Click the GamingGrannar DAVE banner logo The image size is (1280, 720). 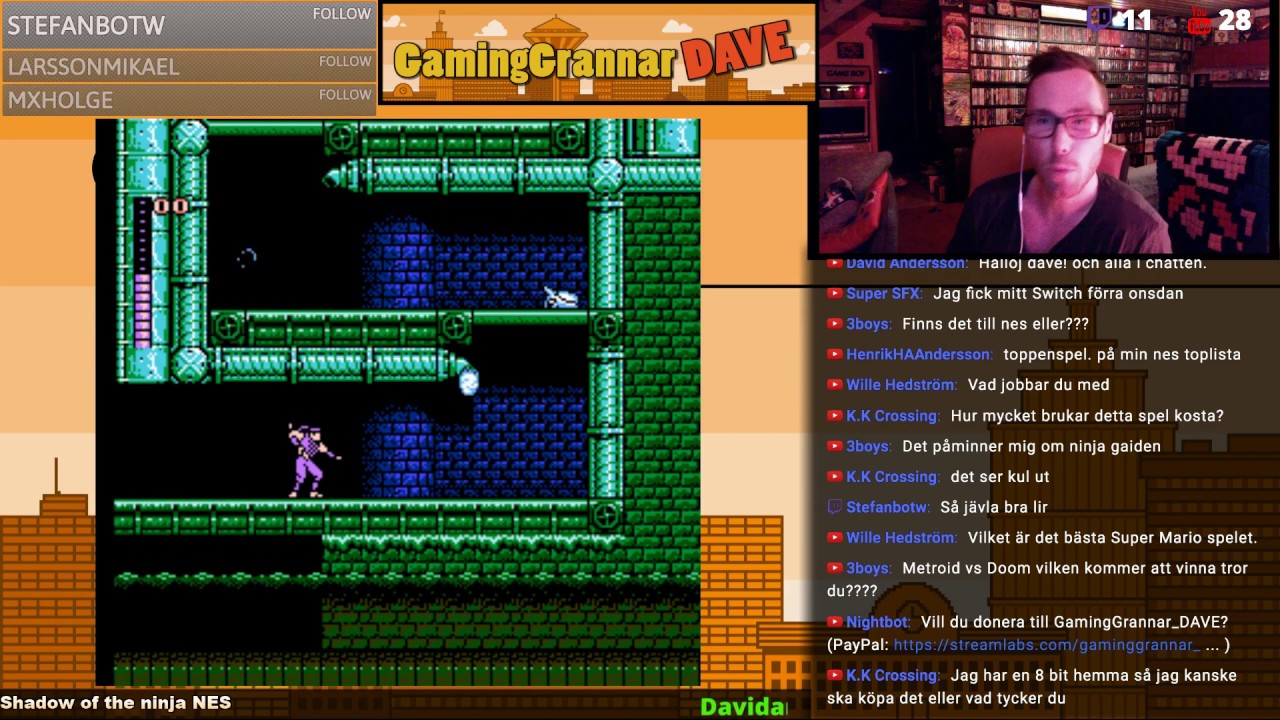pyautogui.click(x=598, y=52)
